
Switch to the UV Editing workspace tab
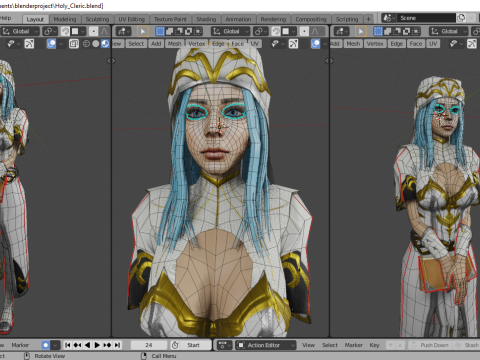(x=132, y=19)
